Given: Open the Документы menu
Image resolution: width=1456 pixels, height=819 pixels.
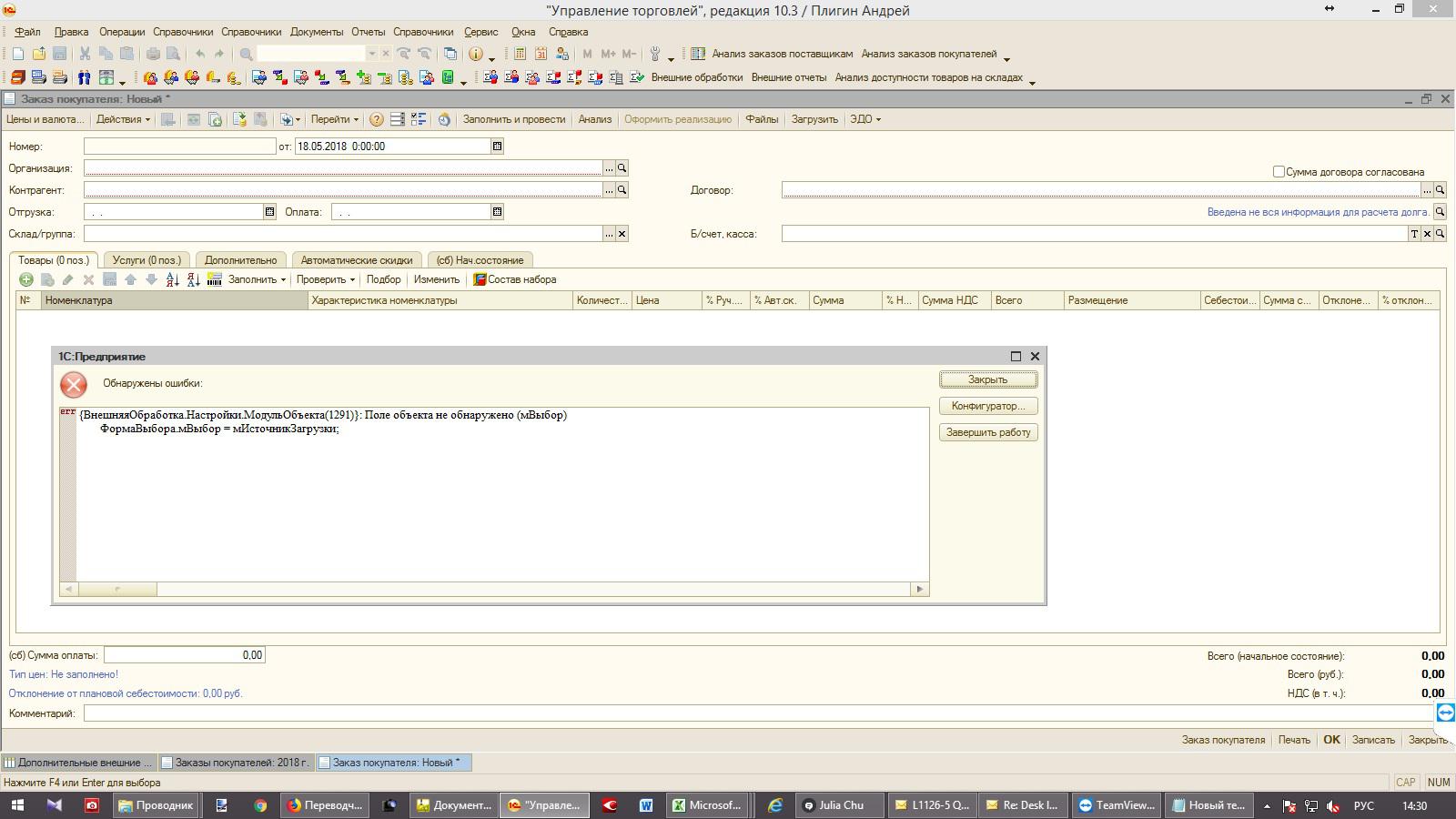Looking at the screenshot, I should 317,32.
